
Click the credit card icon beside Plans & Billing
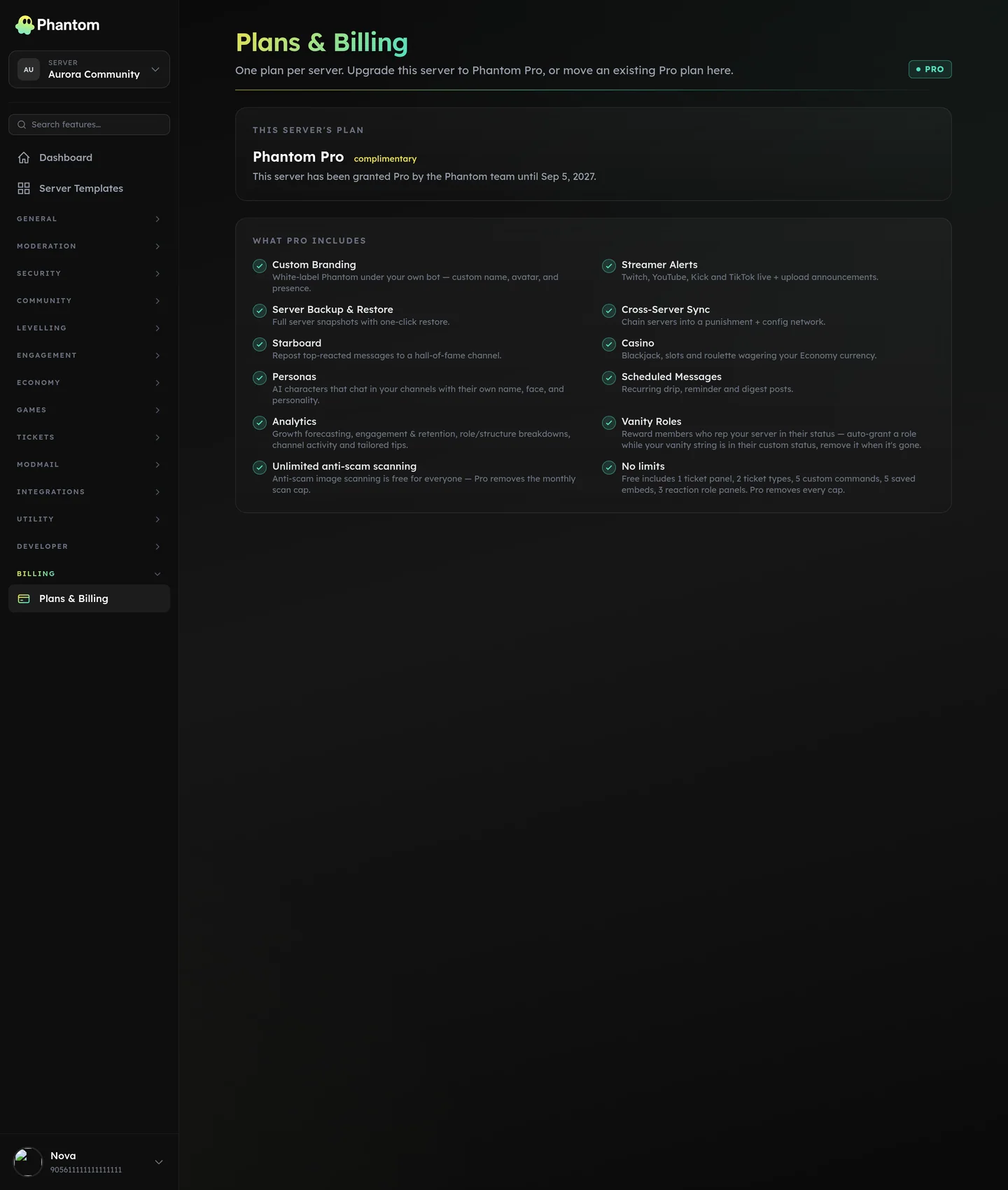[24, 598]
